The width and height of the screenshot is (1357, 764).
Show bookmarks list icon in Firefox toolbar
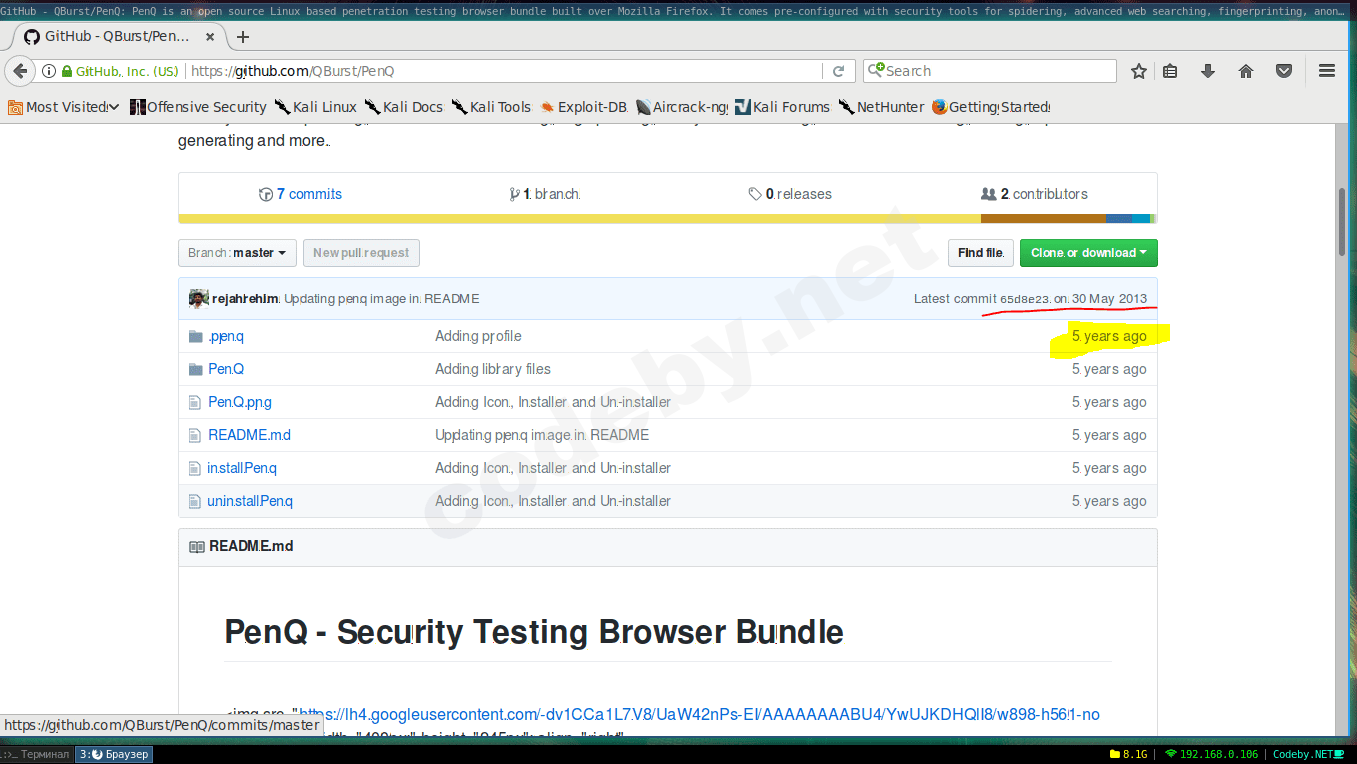[x=1170, y=71]
